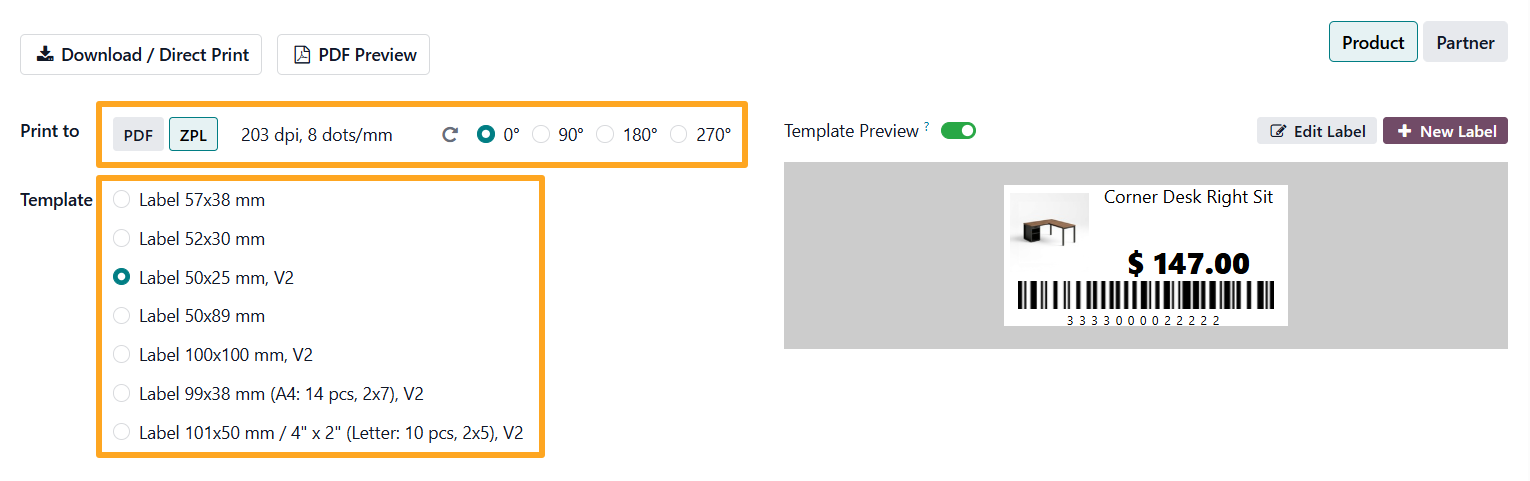Pick Label 100x100 mm, V2 template

(122, 355)
